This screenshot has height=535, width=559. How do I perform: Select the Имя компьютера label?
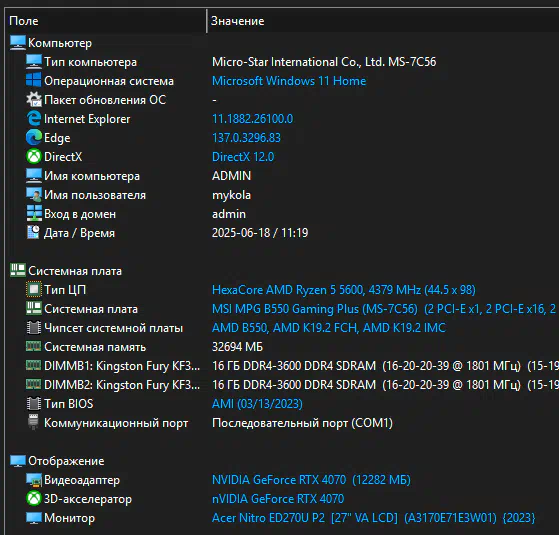(x=92, y=176)
